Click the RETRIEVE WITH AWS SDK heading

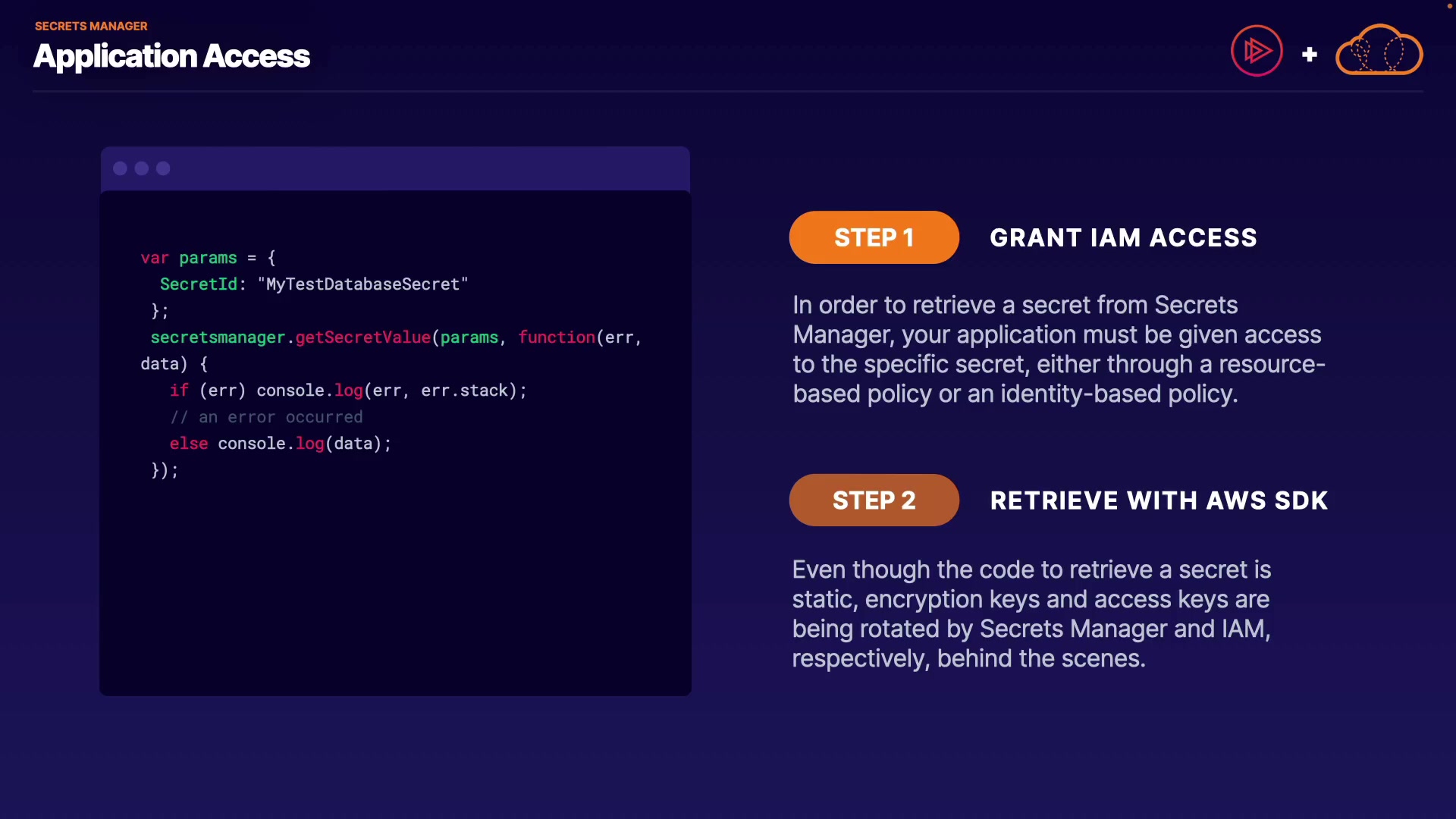click(x=1159, y=500)
